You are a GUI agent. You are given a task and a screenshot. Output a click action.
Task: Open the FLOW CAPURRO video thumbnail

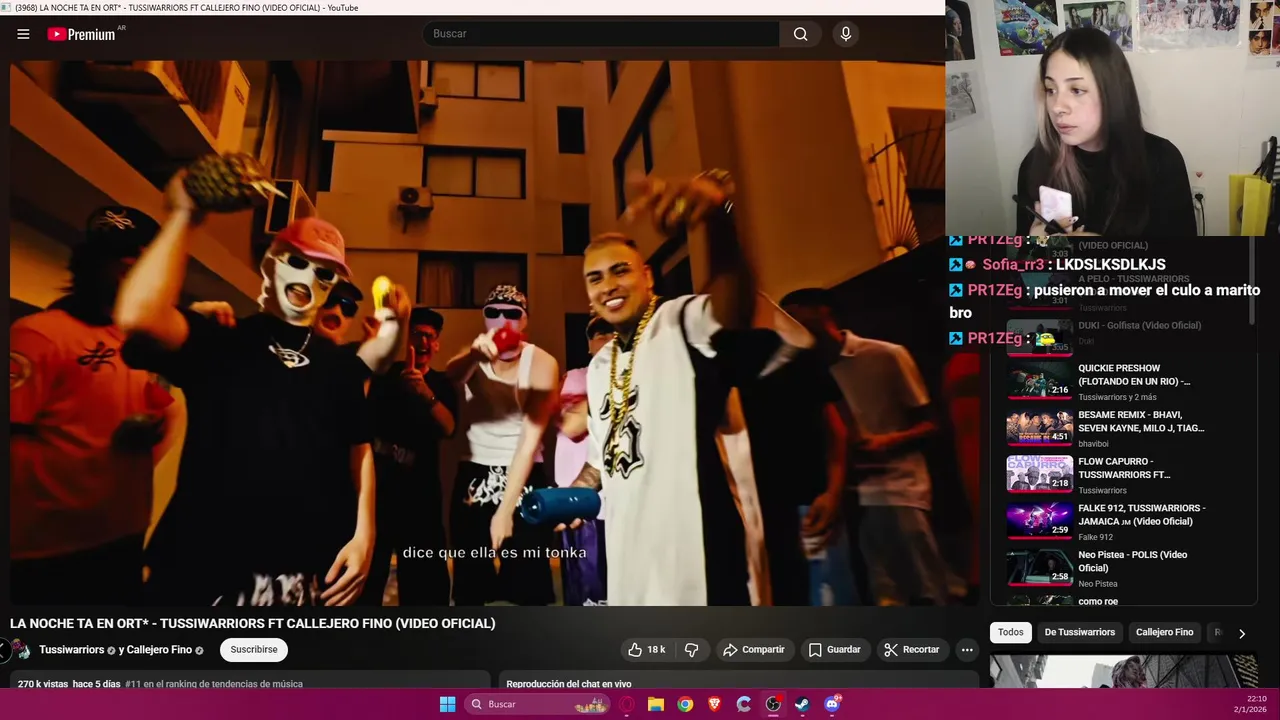tap(1039, 474)
